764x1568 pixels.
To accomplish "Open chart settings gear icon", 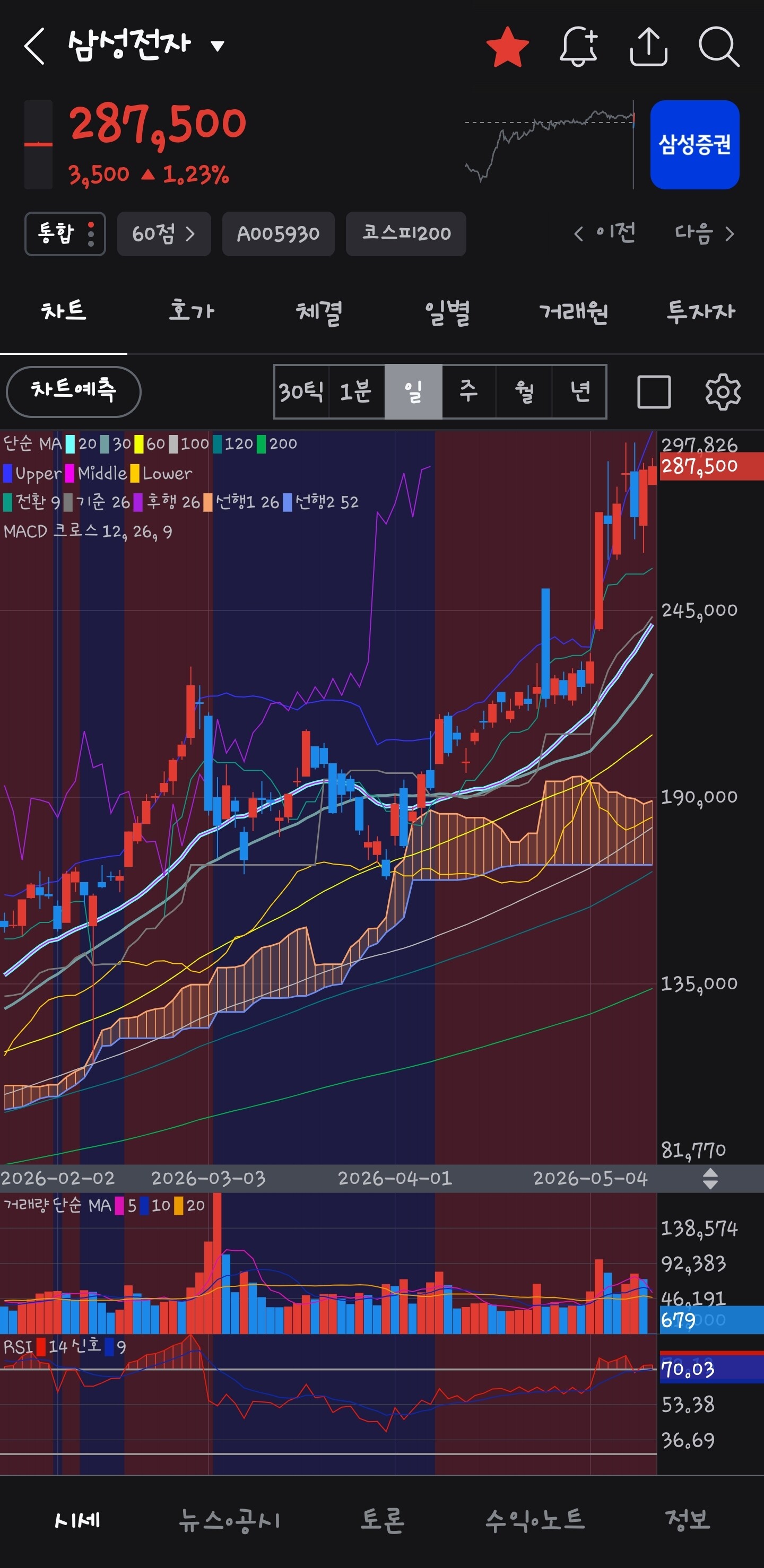I will coord(723,391).
